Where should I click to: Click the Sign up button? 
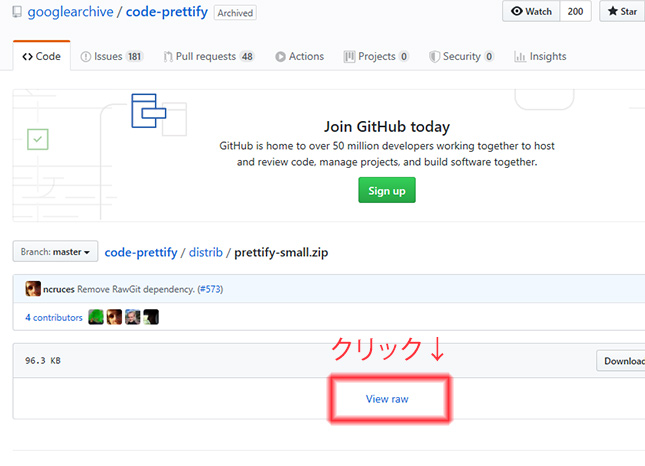[x=387, y=190]
